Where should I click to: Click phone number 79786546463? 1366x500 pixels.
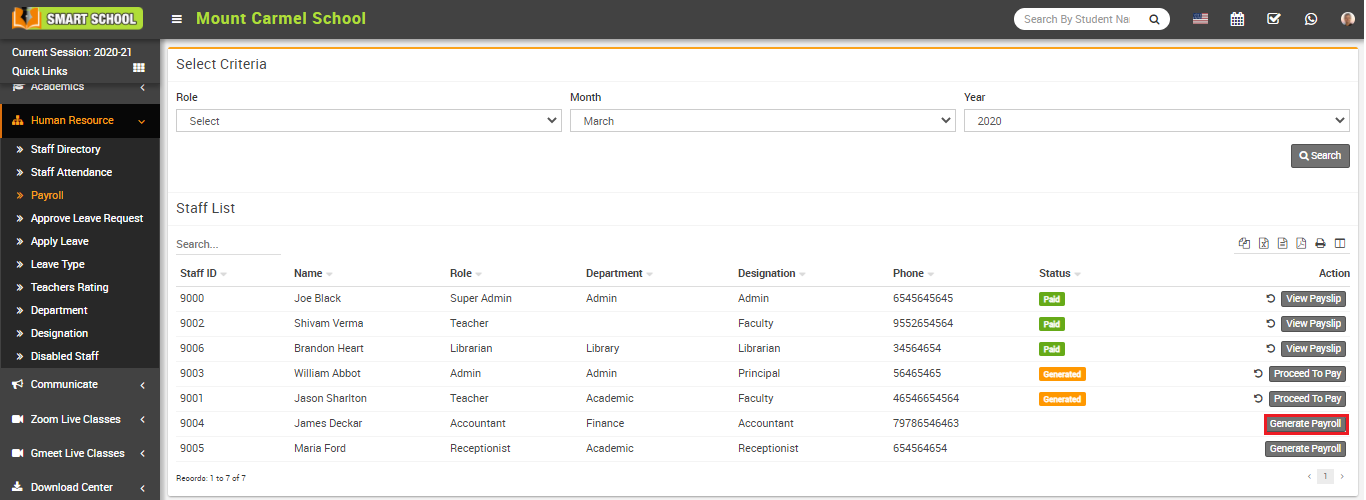(x=926, y=423)
